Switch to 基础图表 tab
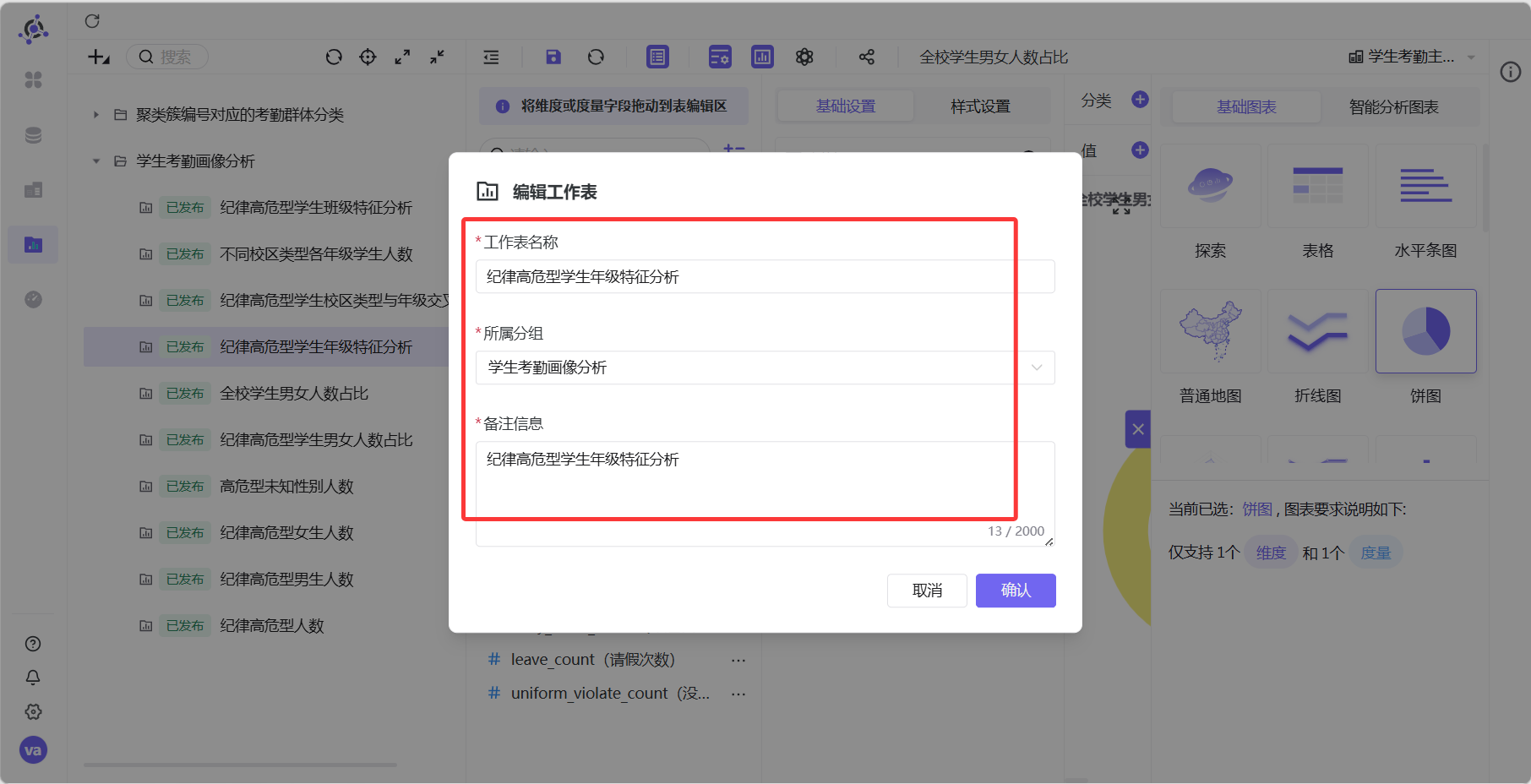 (x=1246, y=107)
